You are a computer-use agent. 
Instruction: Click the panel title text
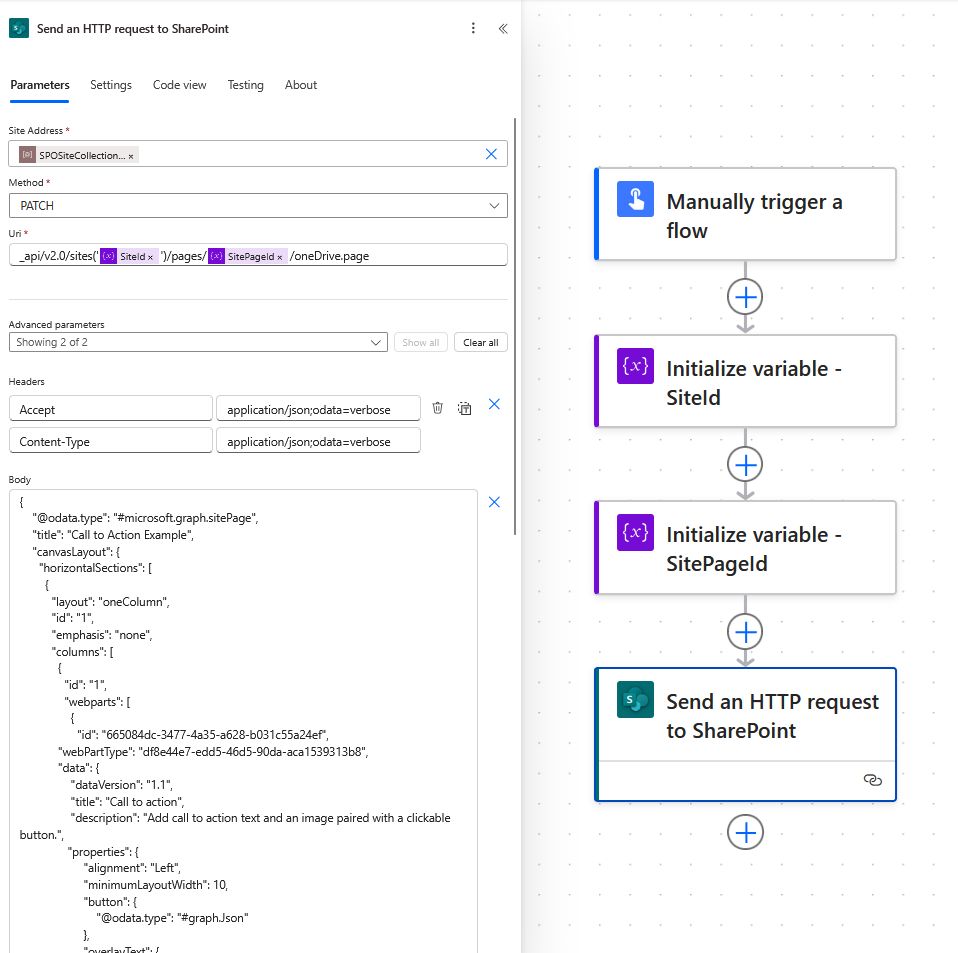point(133,29)
